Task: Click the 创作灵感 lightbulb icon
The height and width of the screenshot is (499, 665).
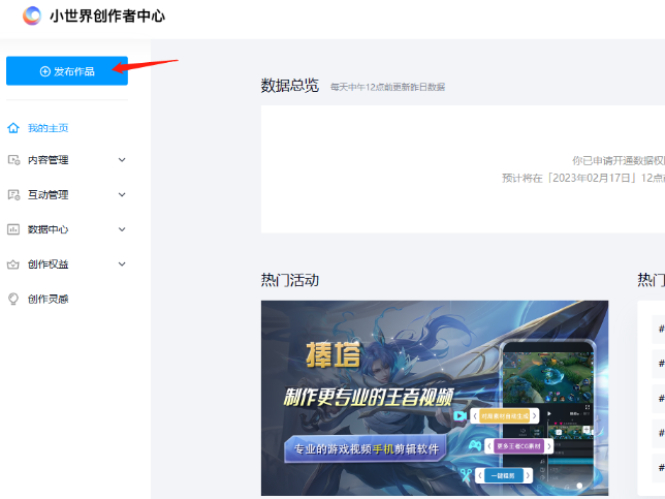Action: 13,299
